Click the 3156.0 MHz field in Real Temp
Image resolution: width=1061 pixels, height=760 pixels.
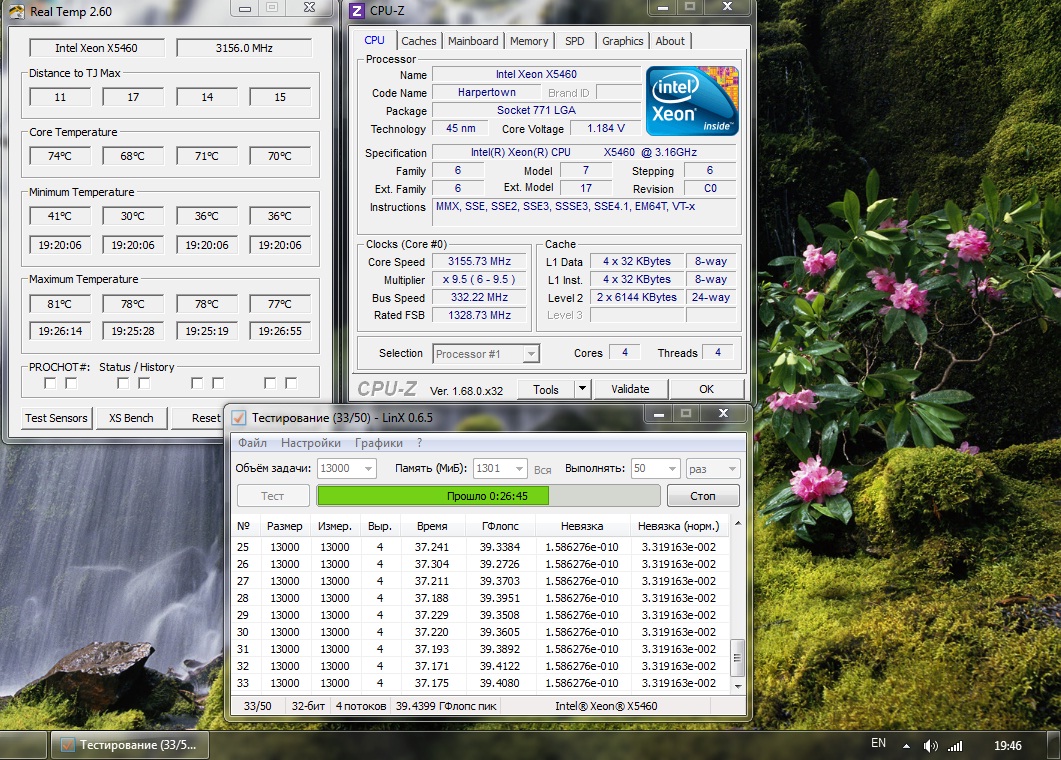coord(244,48)
